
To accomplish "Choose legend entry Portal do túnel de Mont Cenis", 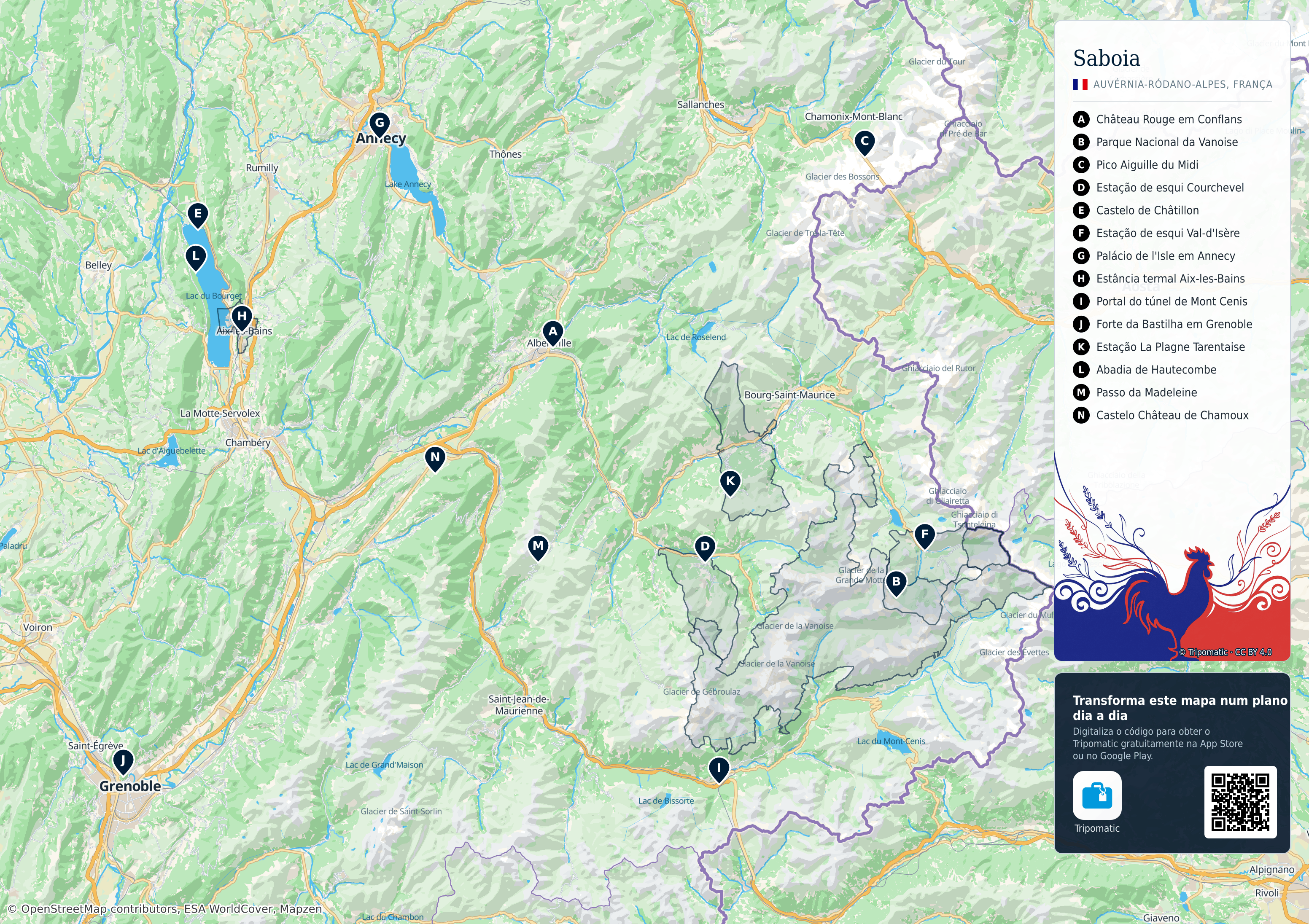I will point(1160,301).
